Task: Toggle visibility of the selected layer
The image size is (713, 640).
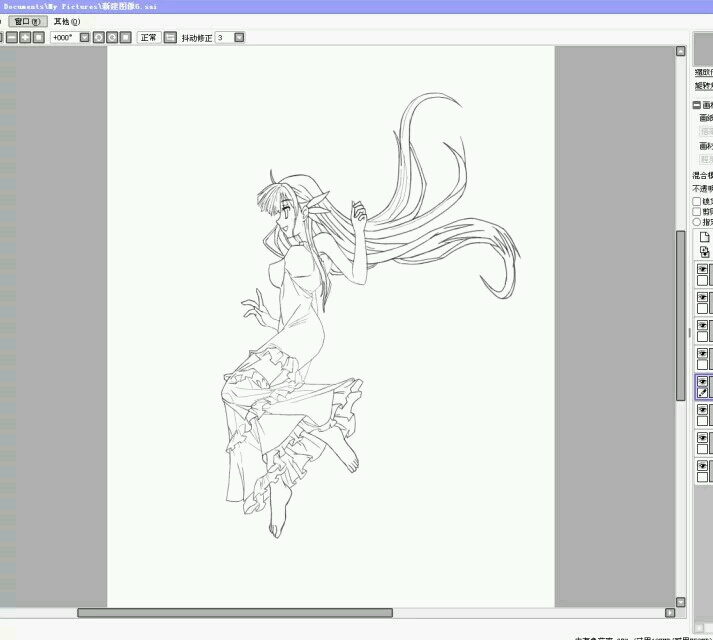Action: (x=702, y=382)
